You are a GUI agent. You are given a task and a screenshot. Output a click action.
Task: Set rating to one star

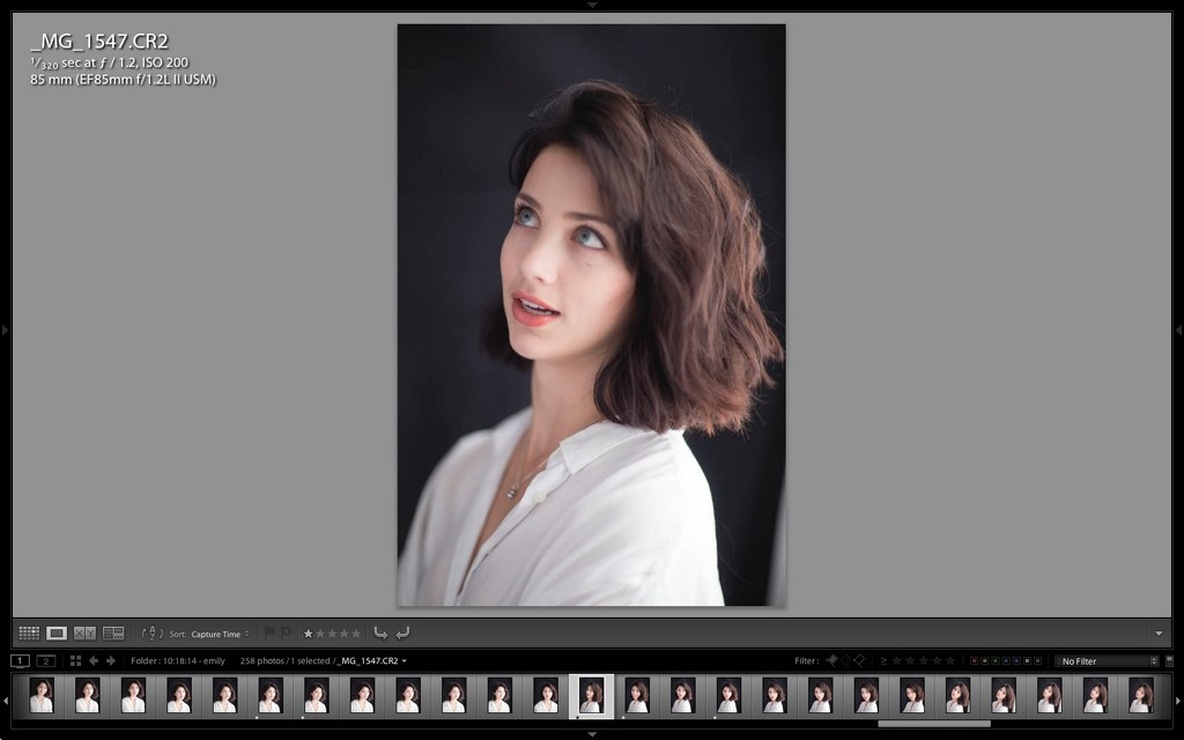[x=307, y=634]
